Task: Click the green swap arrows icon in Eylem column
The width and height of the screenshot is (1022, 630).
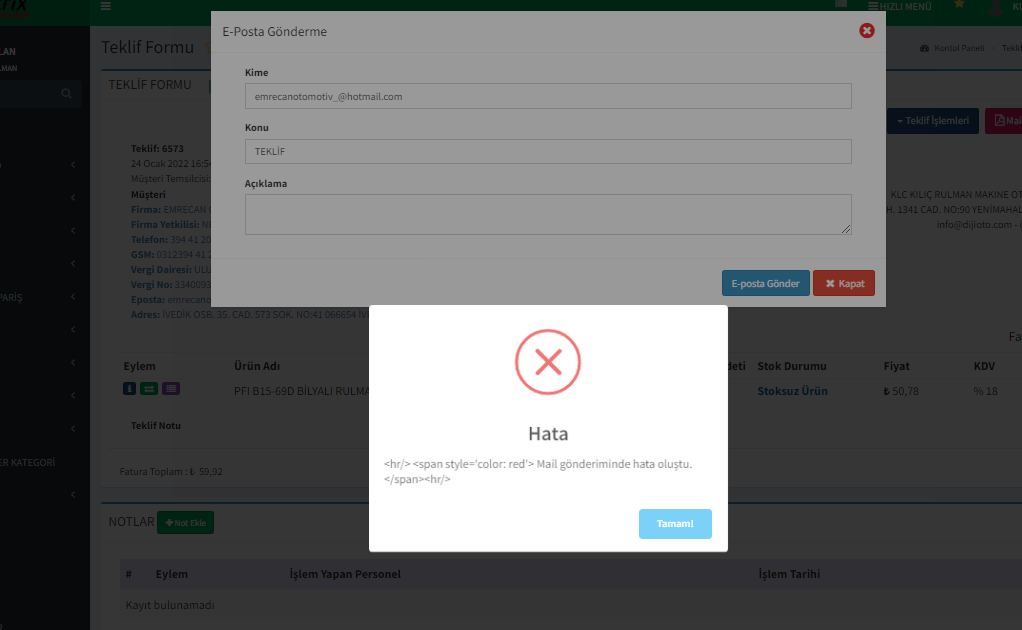Action: [x=149, y=389]
